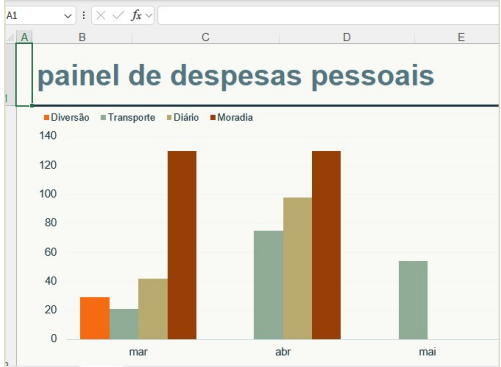Click the Moradia legend label
The height and width of the screenshot is (367, 501).
point(235,117)
